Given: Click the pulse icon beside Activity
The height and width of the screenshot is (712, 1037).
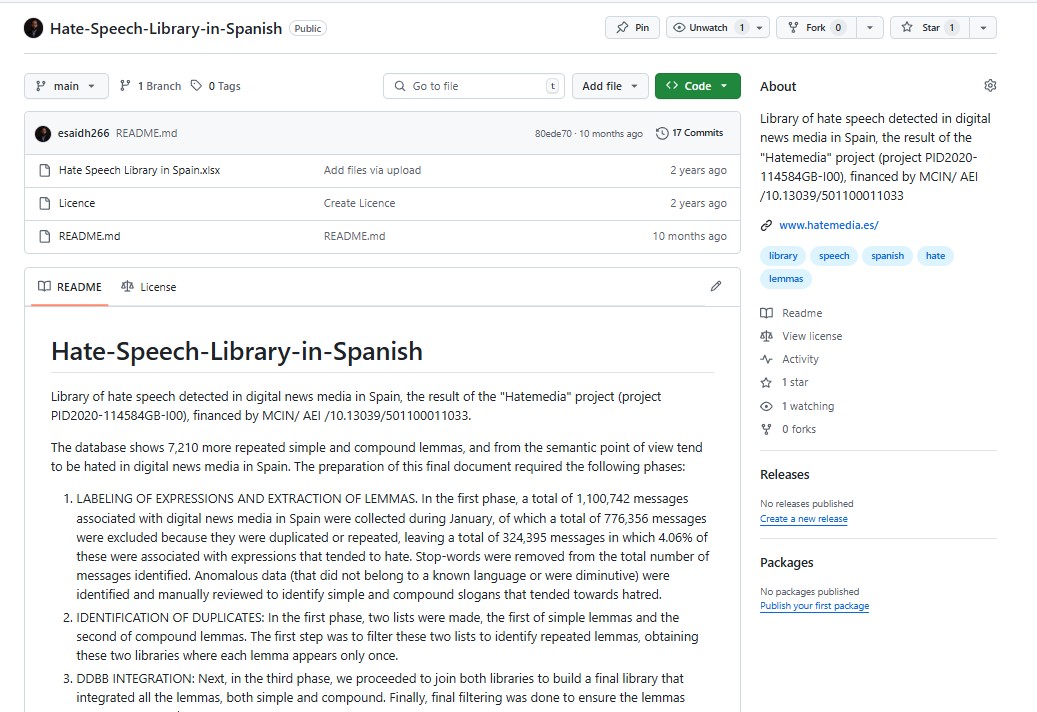Looking at the screenshot, I should (767, 360).
